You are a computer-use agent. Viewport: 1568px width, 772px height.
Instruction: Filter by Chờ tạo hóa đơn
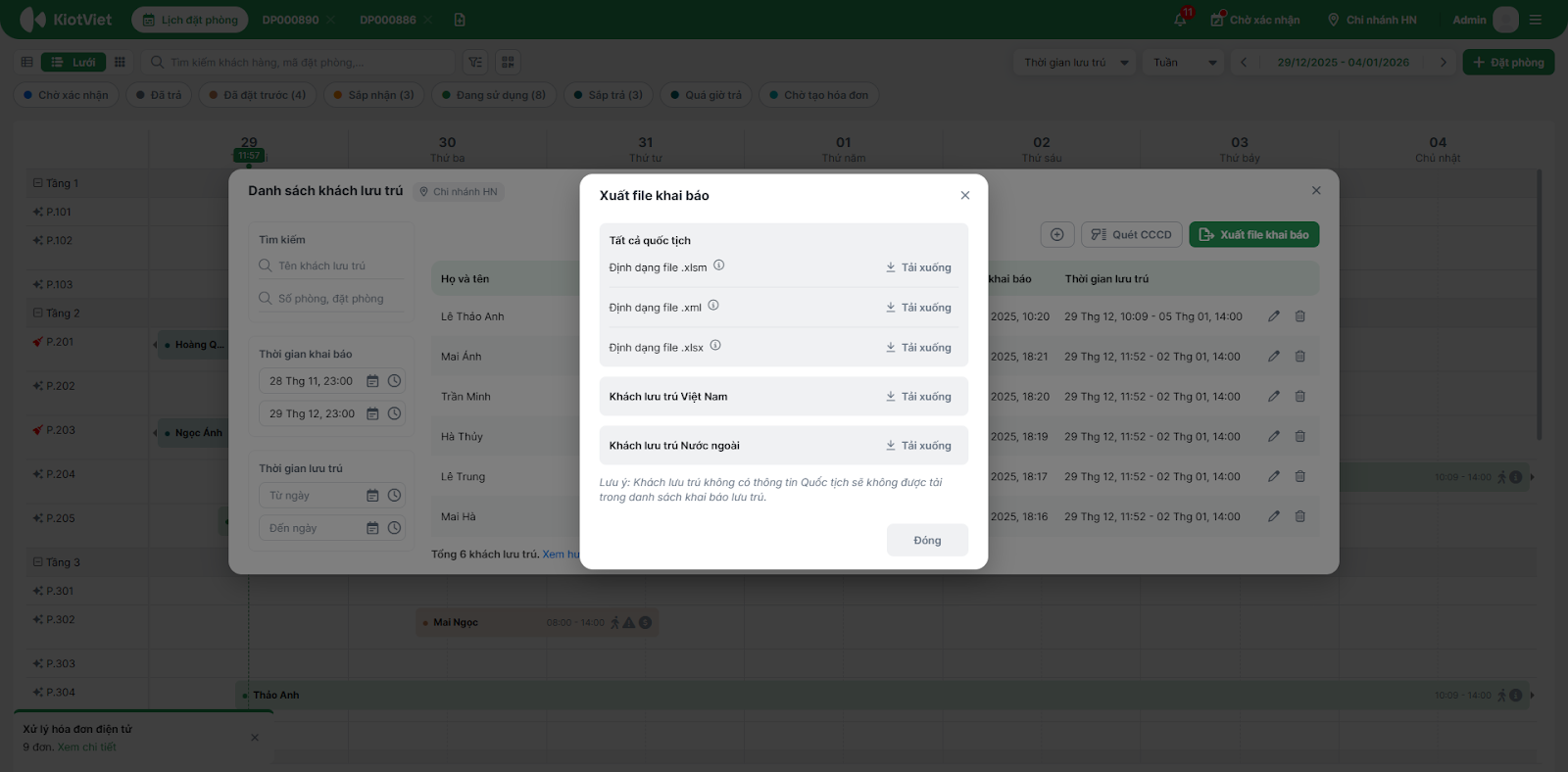click(819, 95)
